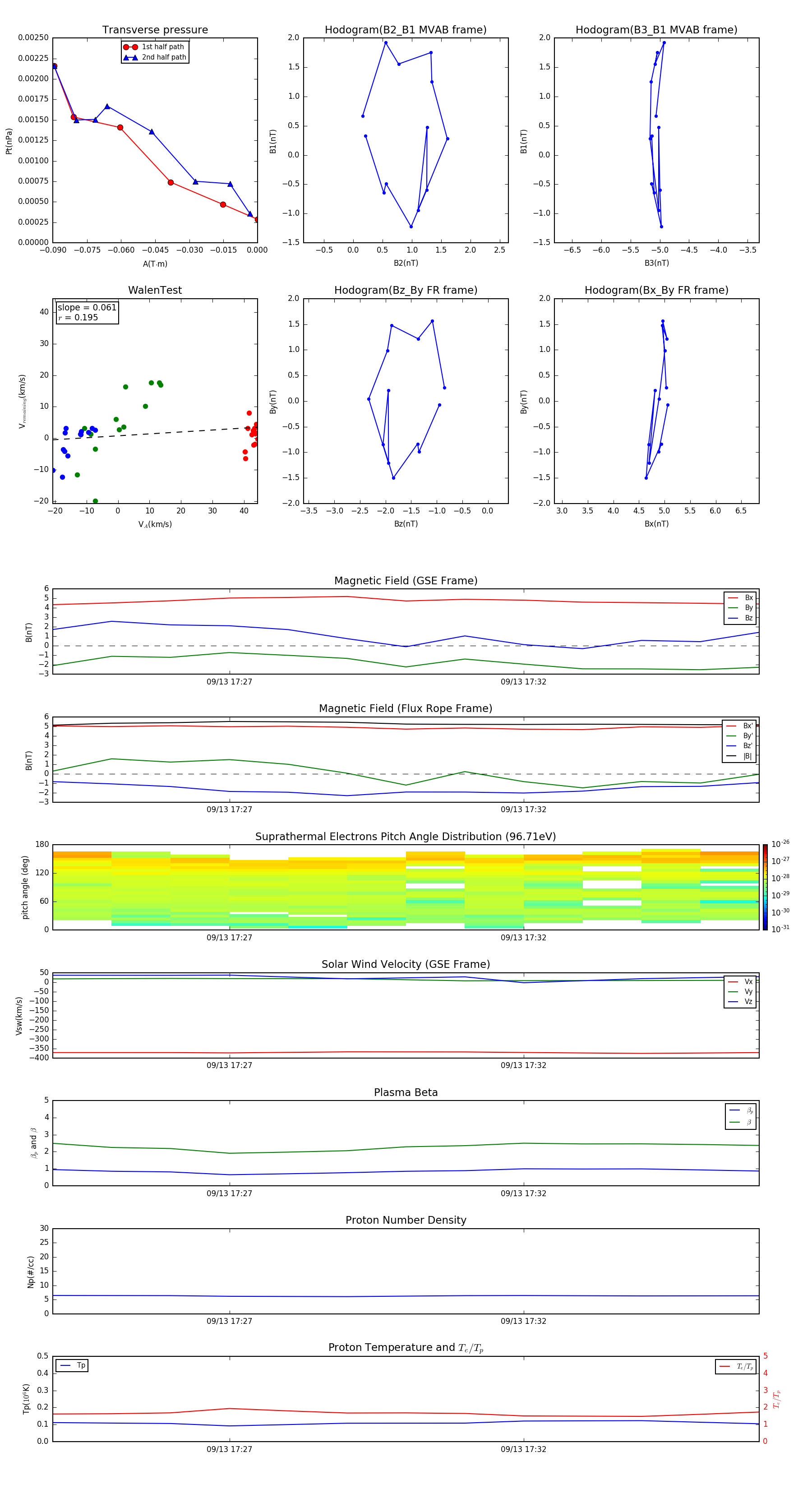Image resolution: width=812 pixels, height=1489 pixels.
Task: Select the 'Hodogram(B2_B1 MVAB frame)' title
Action: (405, 30)
